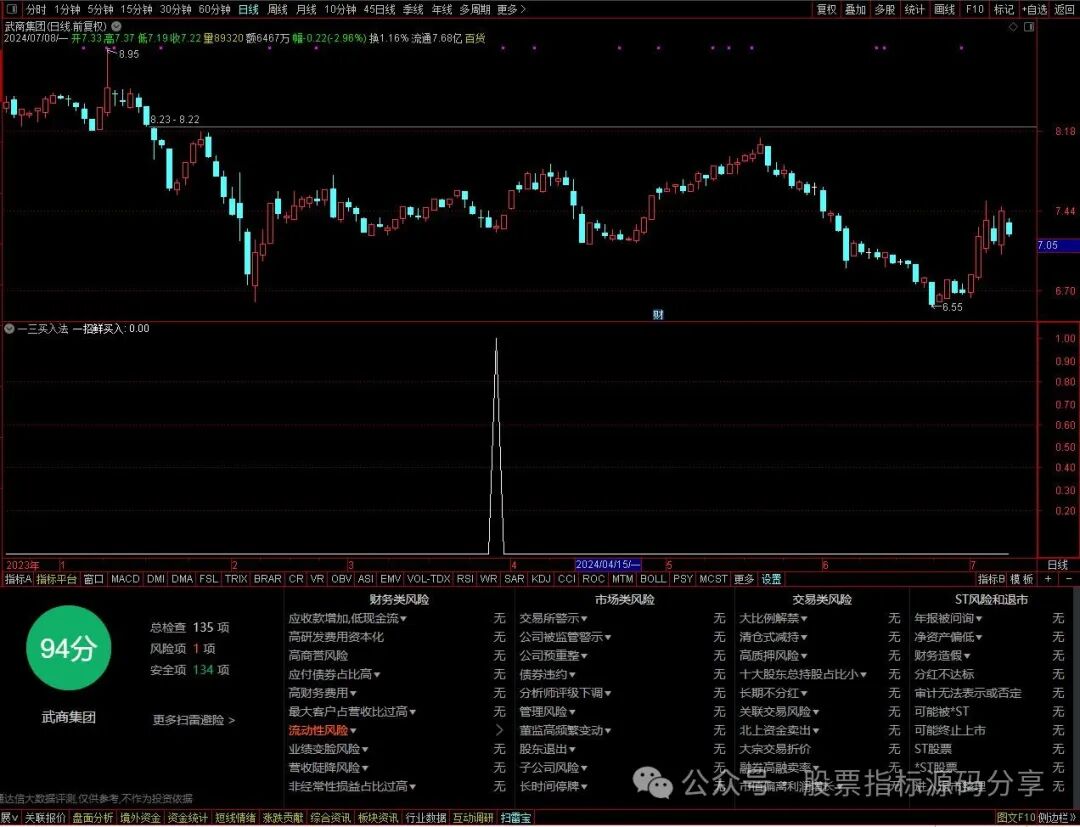Open 关联报价 bottom tab
The height and width of the screenshot is (827, 1080).
45,818
